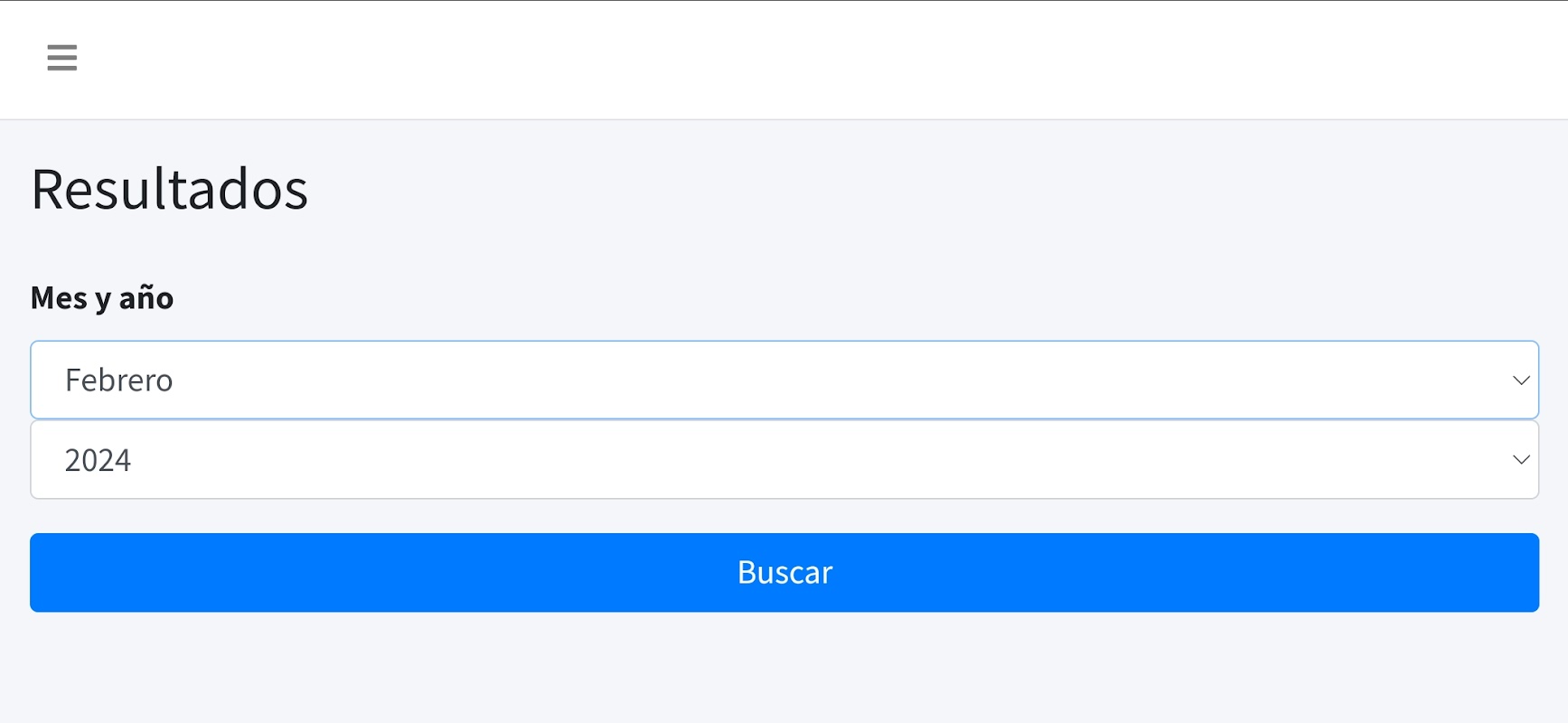This screenshot has height=723, width=1568.
Task: Click the Resultados page heading
Action: pyautogui.click(x=170, y=190)
